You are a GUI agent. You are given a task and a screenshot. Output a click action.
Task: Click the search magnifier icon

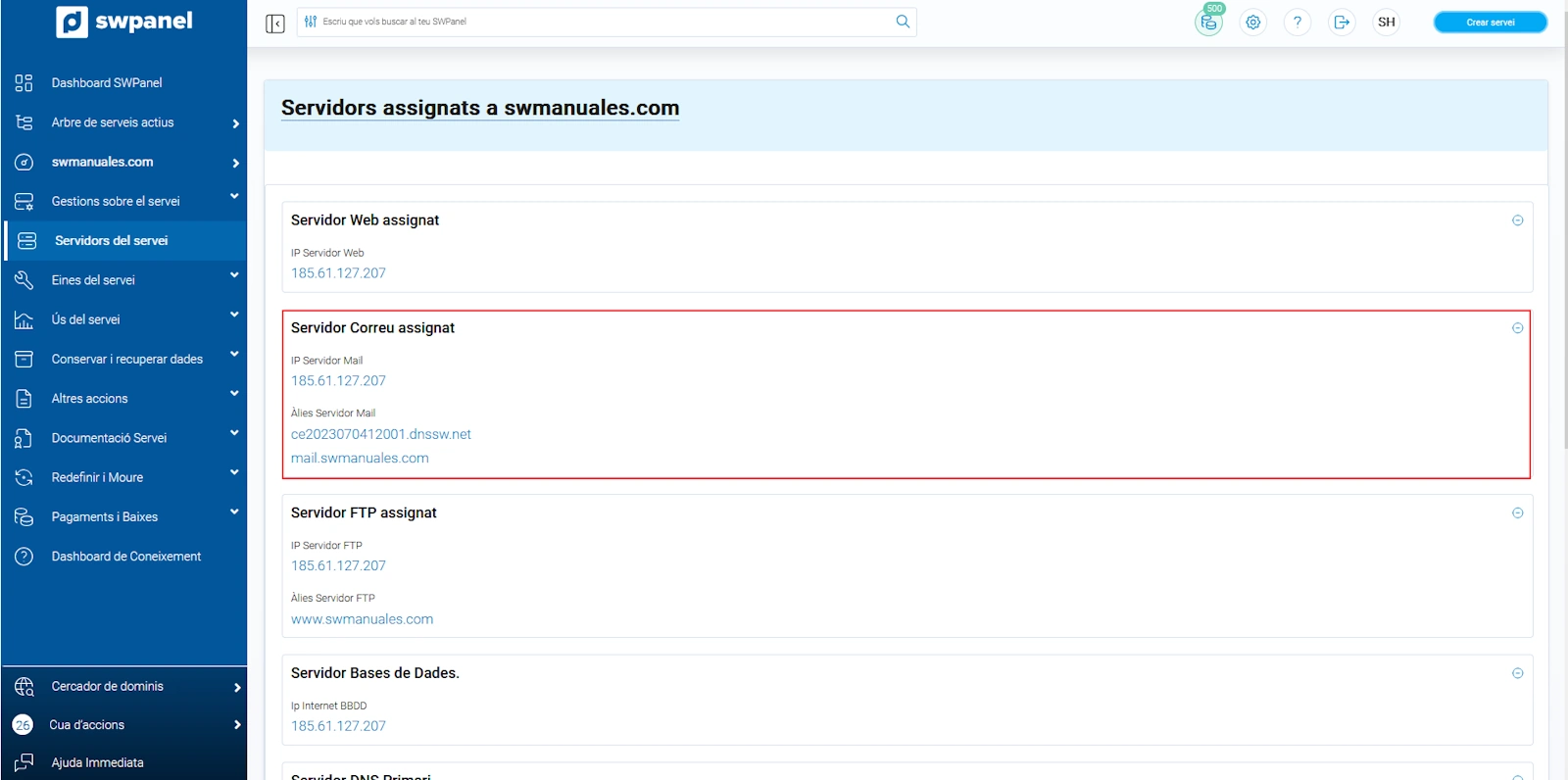pos(903,22)
